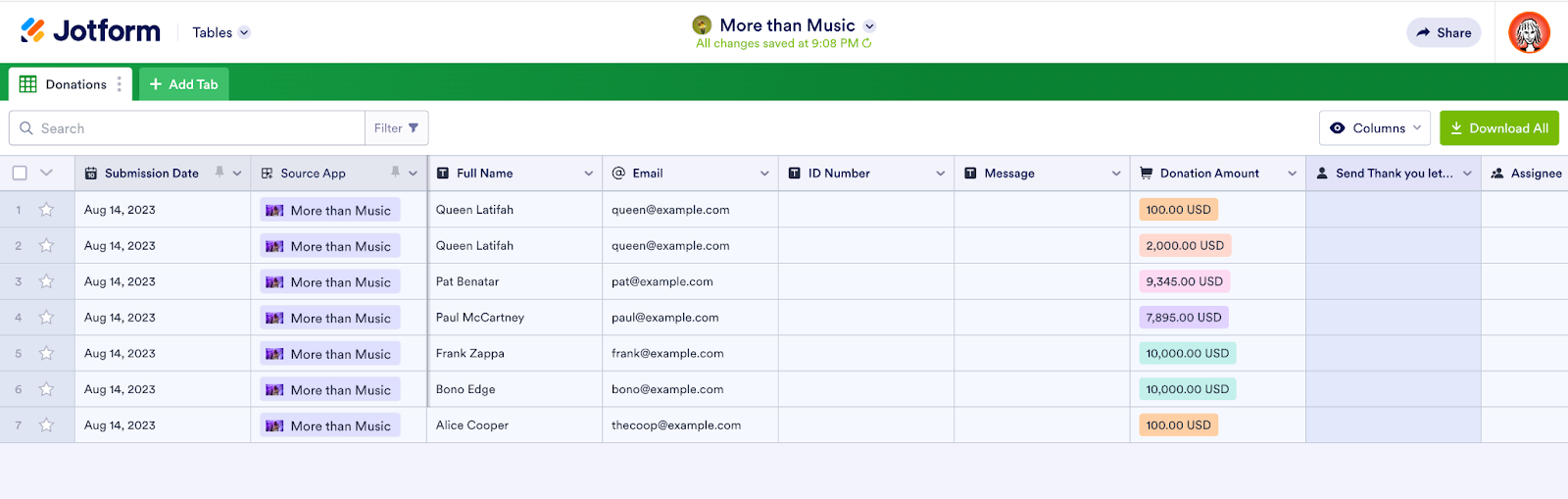Click the user profile avatar
The height and width of the screenshot is (499, 1568).
1528,32
